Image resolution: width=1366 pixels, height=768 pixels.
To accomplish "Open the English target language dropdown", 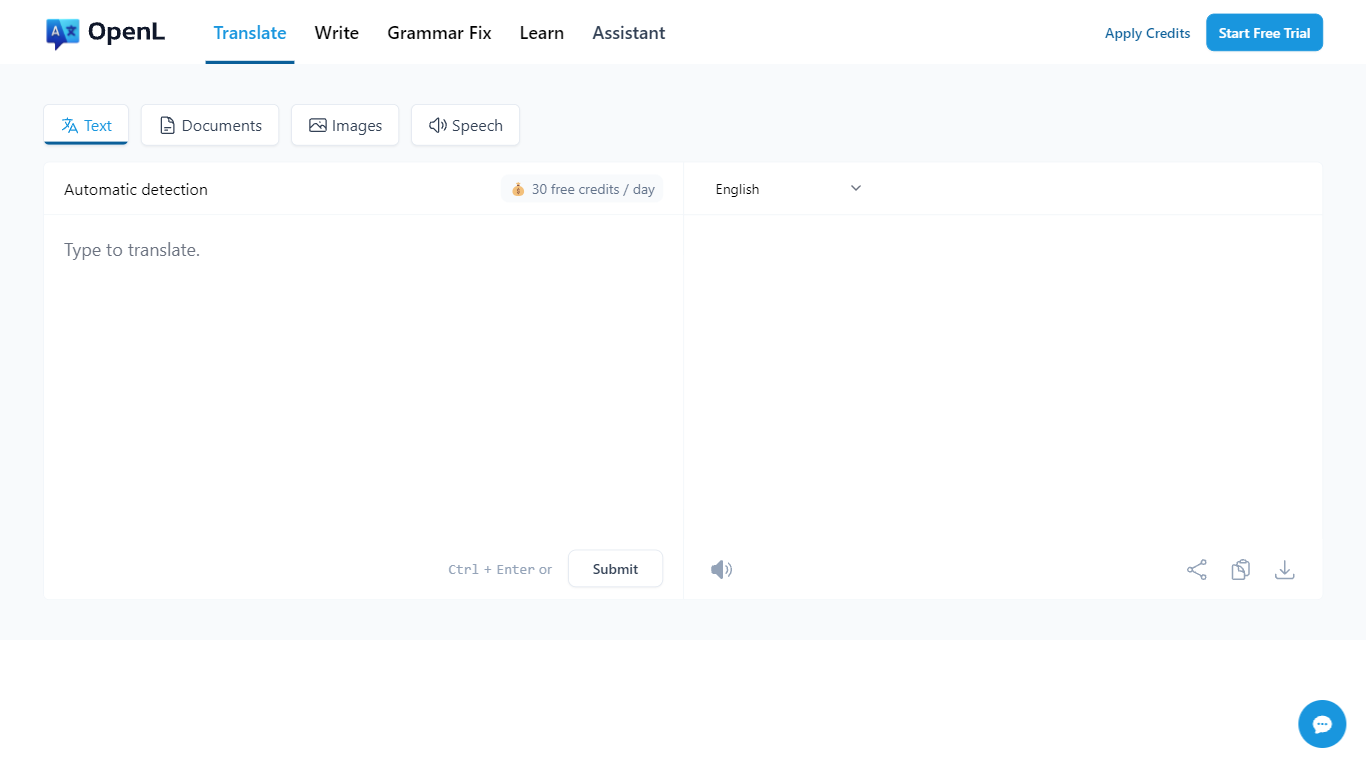I will (x=787, y=189).
